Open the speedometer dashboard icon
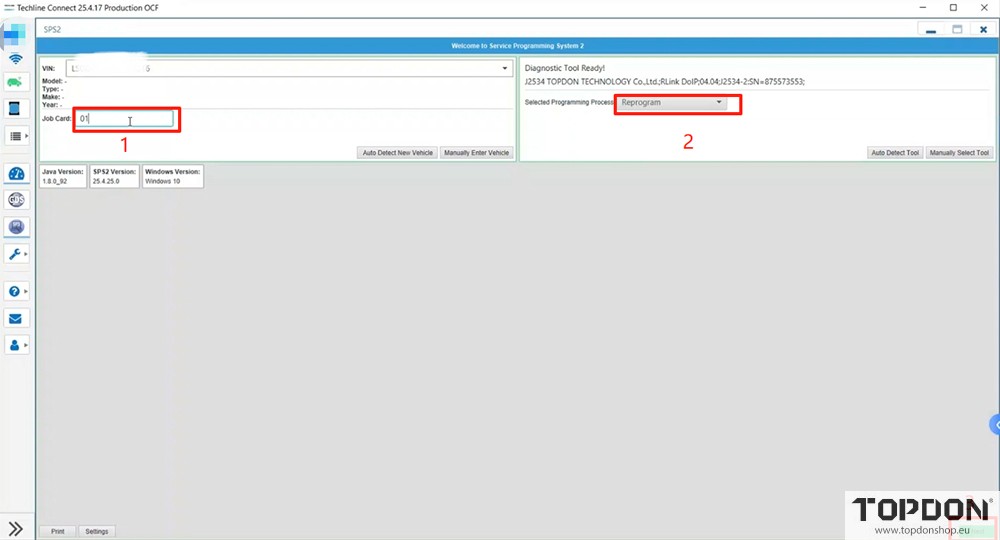1000x540 pixels. [x=16, y=174]
